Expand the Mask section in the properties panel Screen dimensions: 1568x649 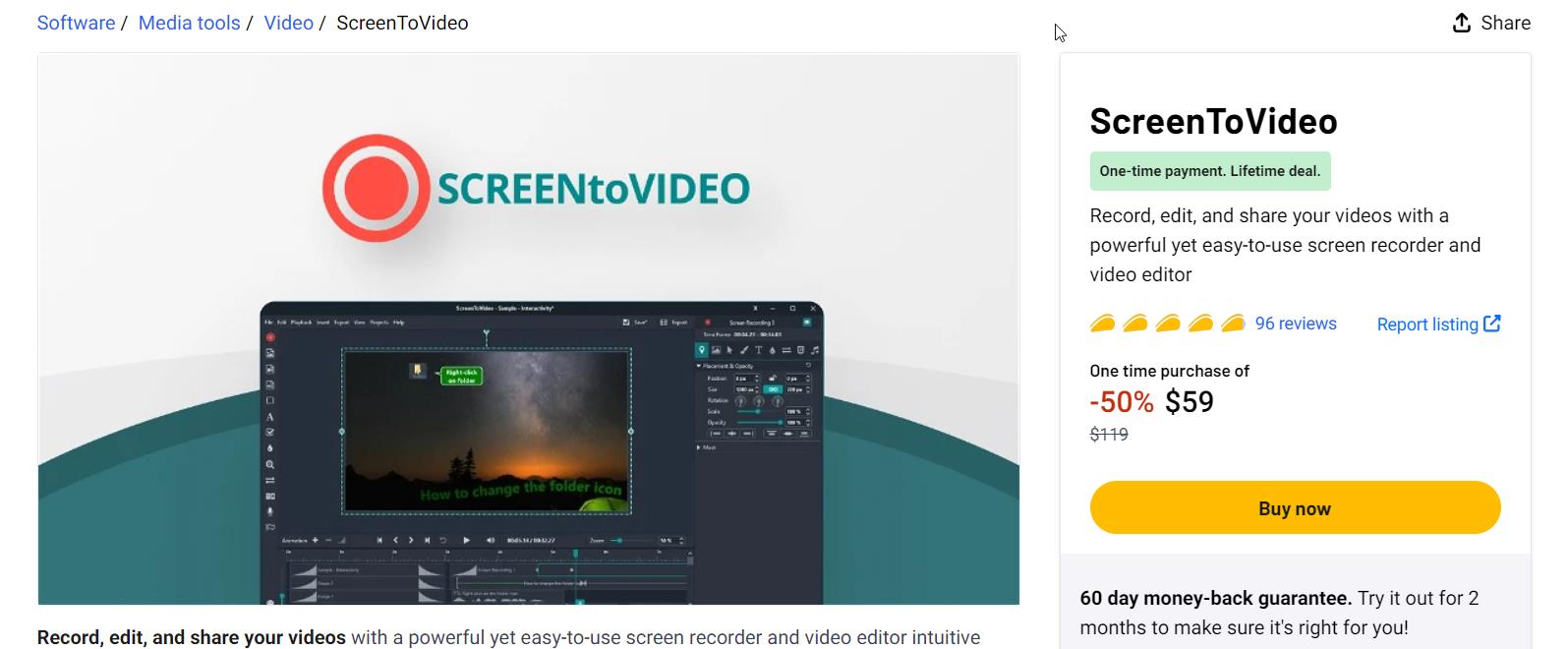[x=699, y=447]
